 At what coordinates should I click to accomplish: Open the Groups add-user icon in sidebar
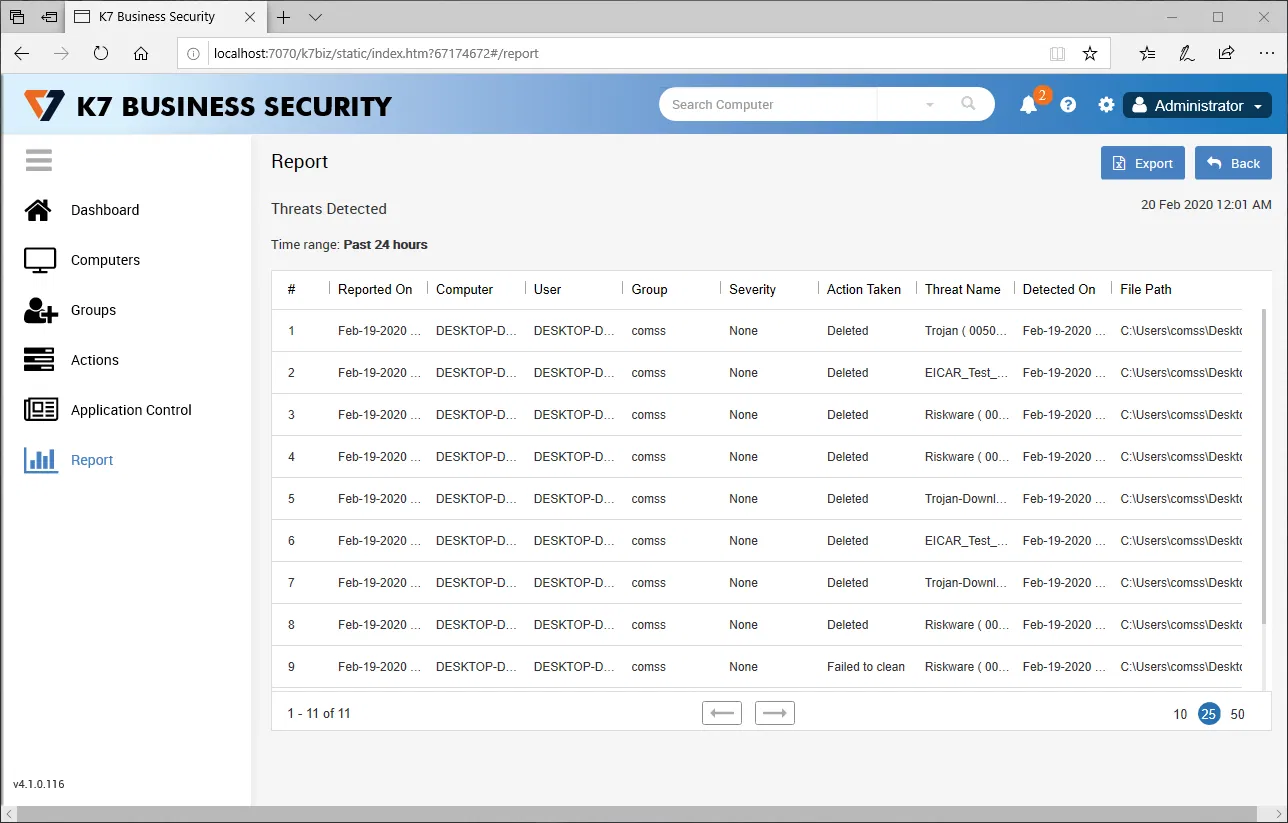click(40, 310)
